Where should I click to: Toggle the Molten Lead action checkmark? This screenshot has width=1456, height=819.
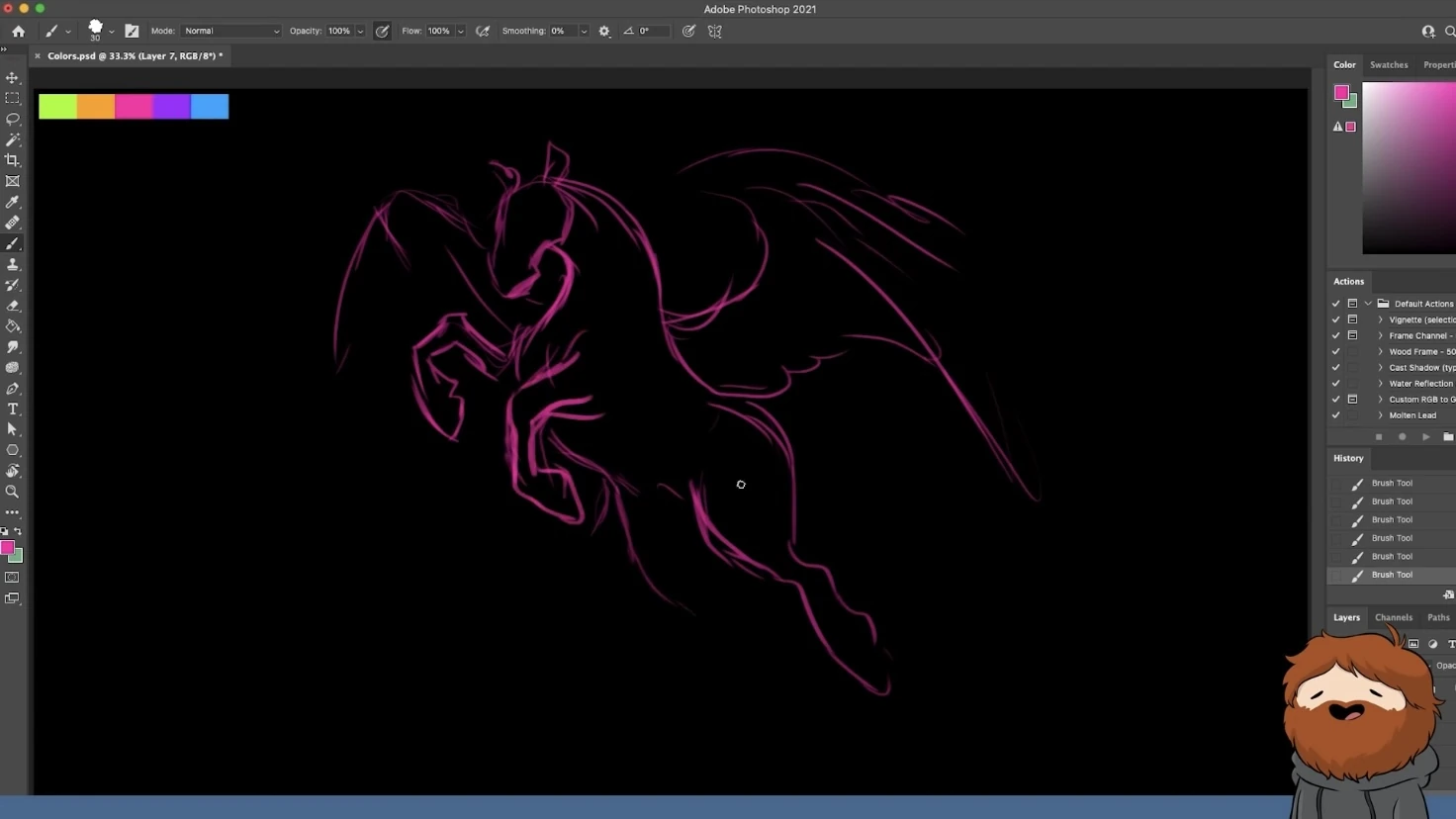click(1335, 415)
